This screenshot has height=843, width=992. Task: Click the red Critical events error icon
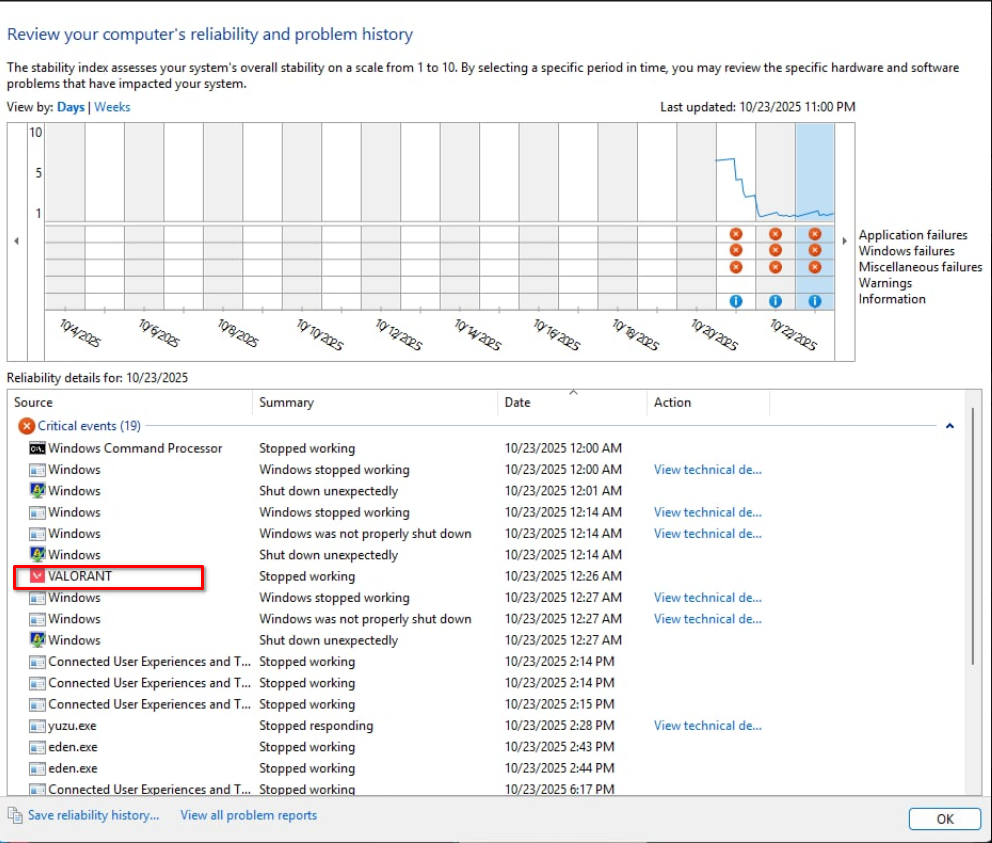click(27, 426)
